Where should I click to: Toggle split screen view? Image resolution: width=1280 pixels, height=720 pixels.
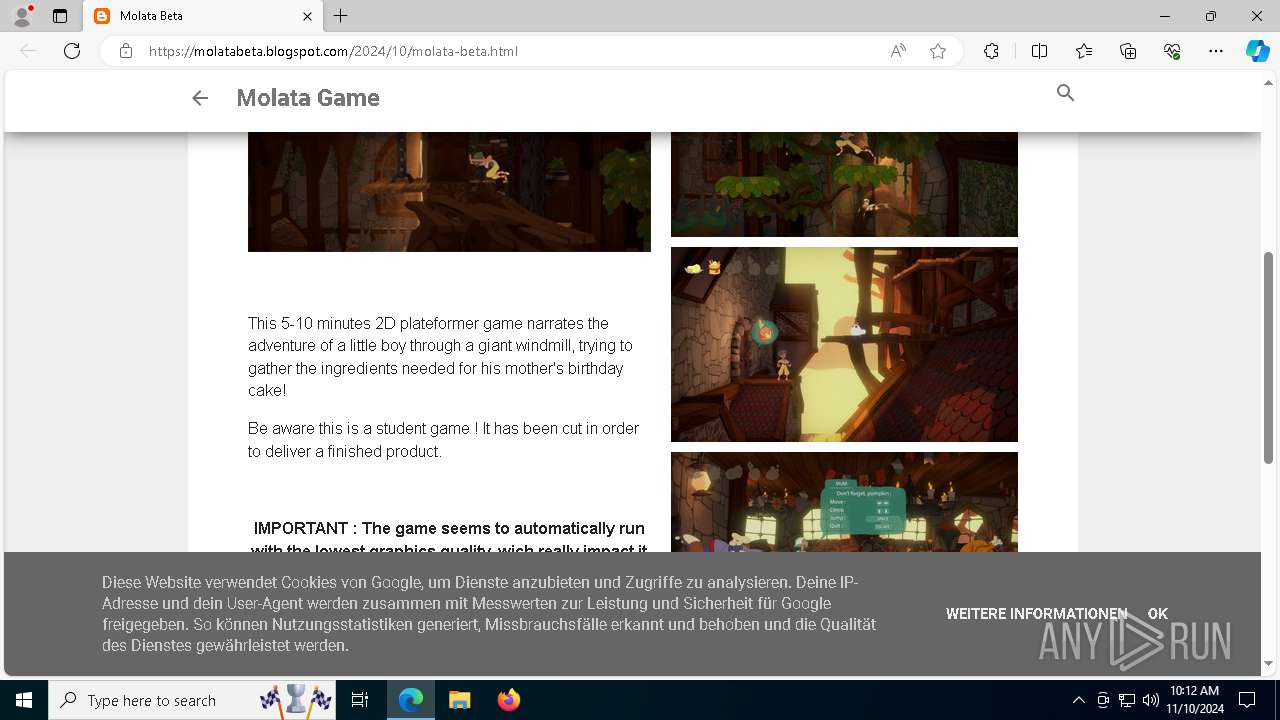1039,51
